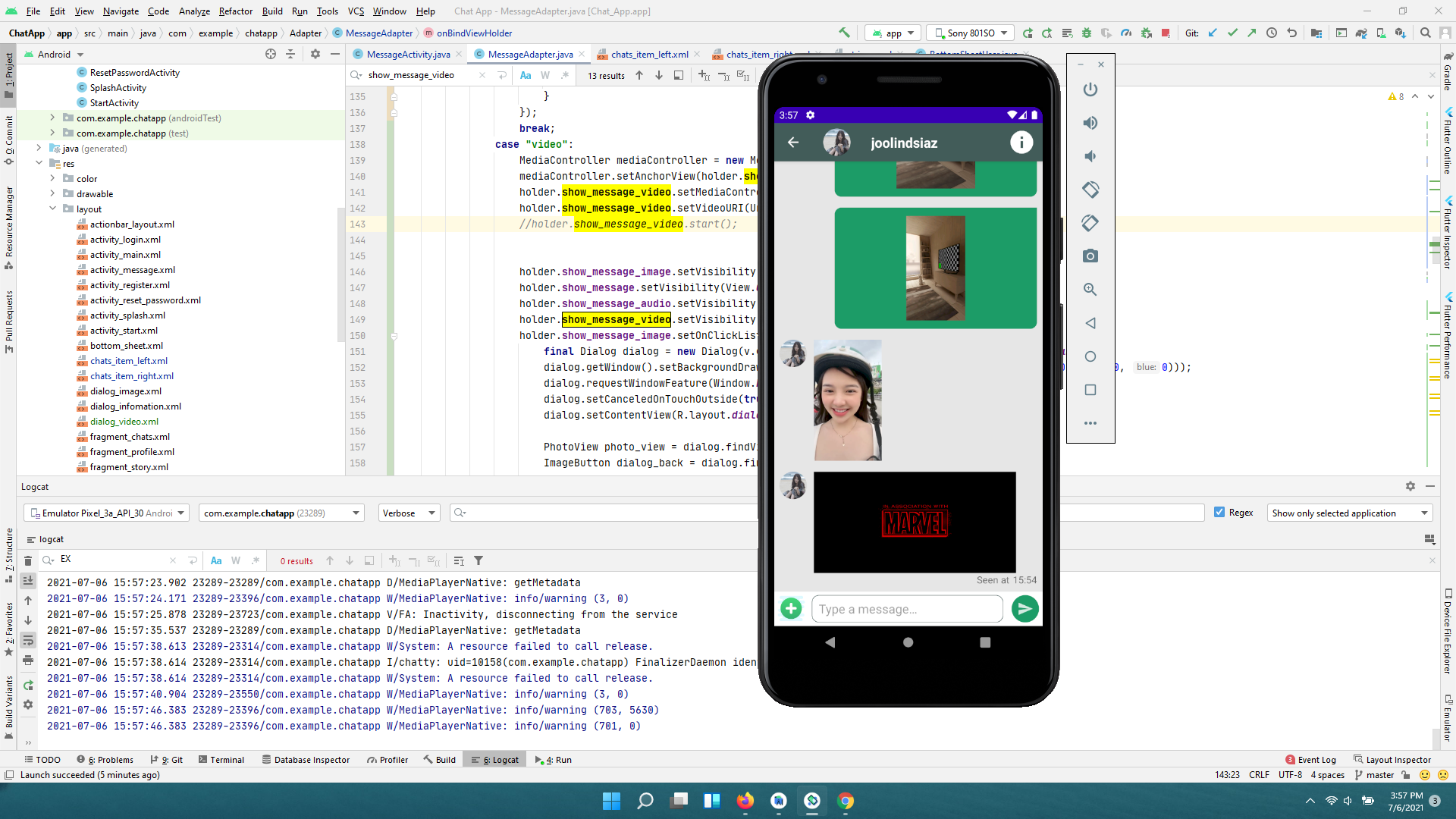Click emulator volume up icon

click(x=1090, y=123)
